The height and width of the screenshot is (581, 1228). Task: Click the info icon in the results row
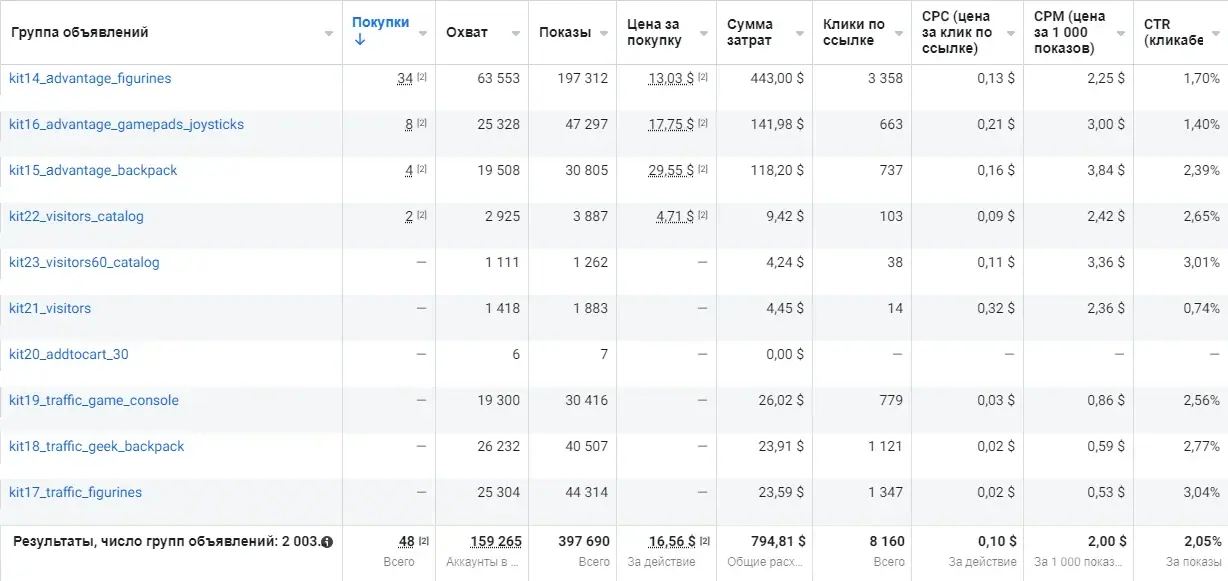[327, 542]
